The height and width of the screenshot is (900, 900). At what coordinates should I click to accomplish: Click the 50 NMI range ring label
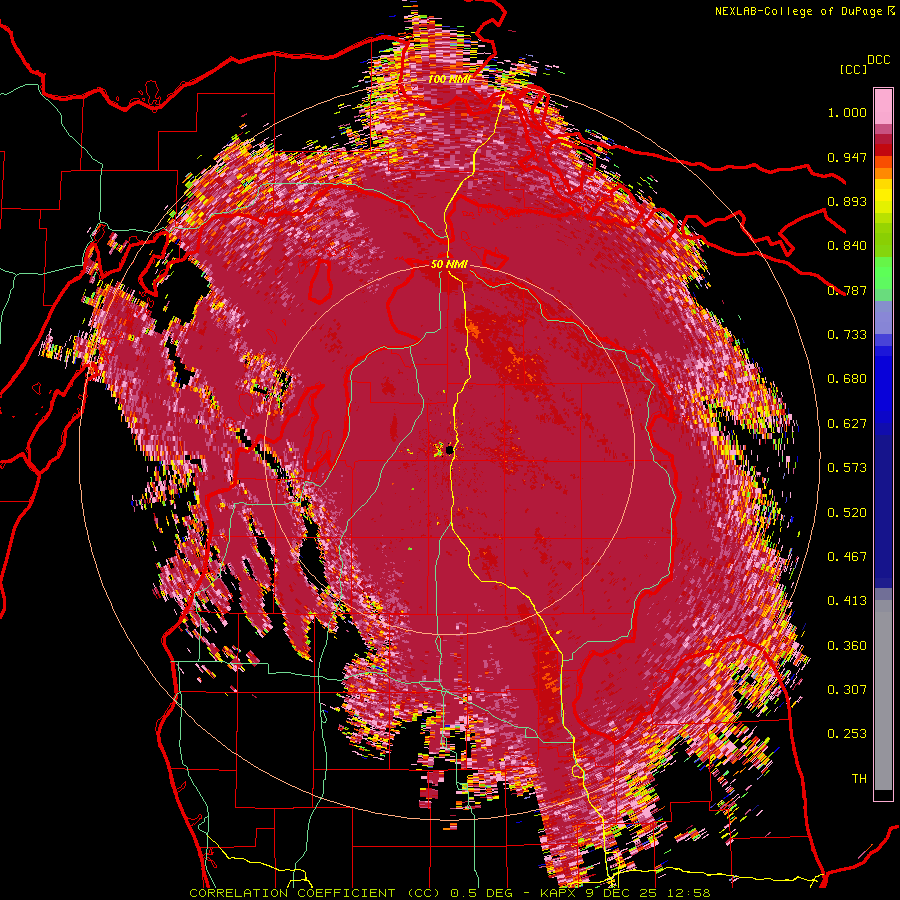pos(449,265)
